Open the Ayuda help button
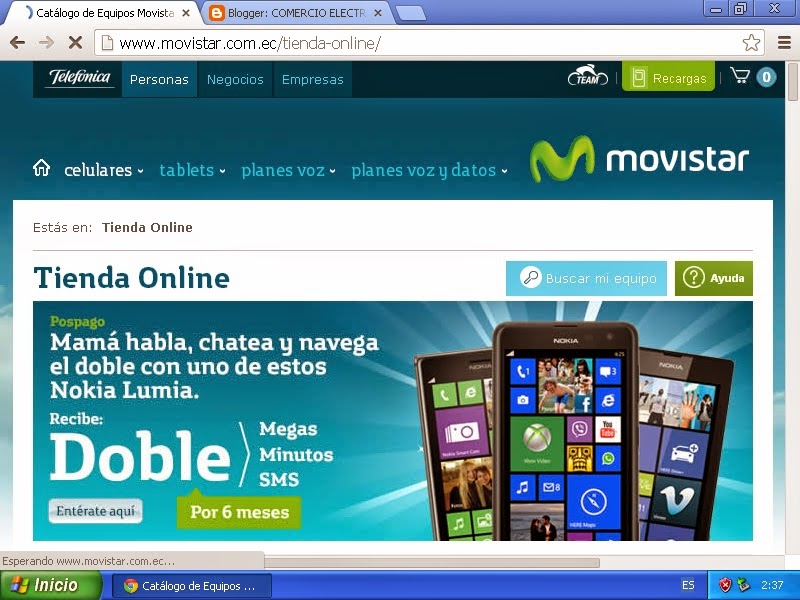 (x=714, y=278)
